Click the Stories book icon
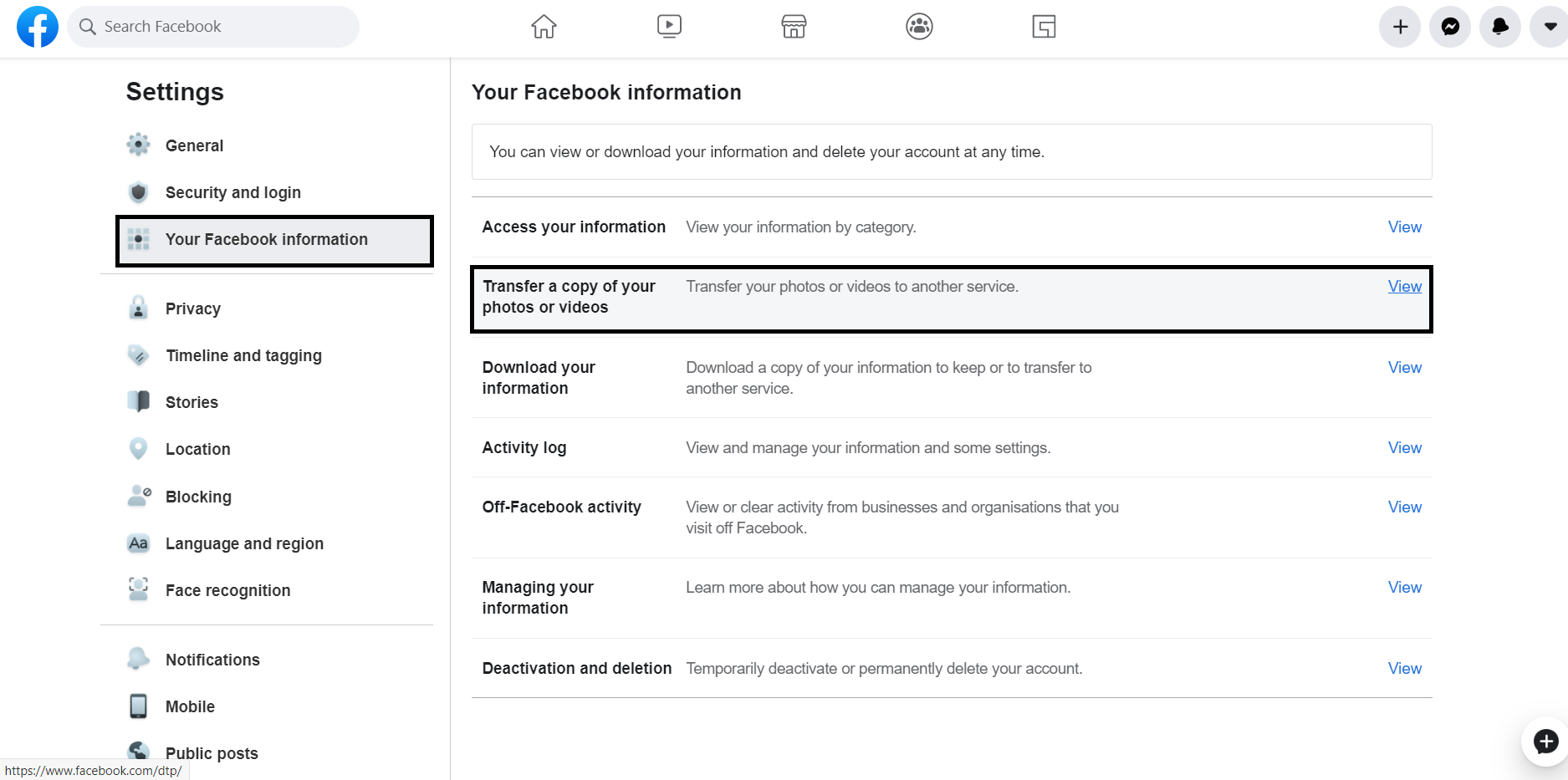1568x780 pixels. pos(139,402)
